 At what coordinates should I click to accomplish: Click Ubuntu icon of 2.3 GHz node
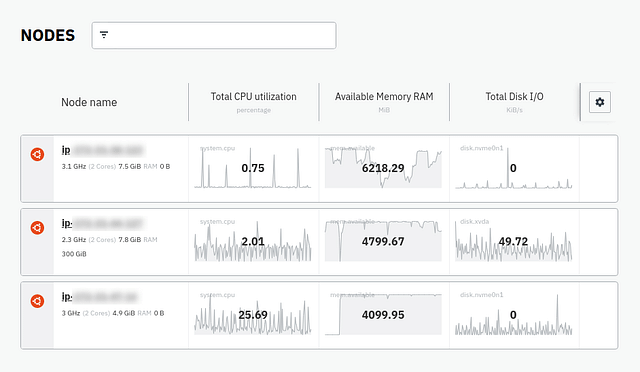37,228
